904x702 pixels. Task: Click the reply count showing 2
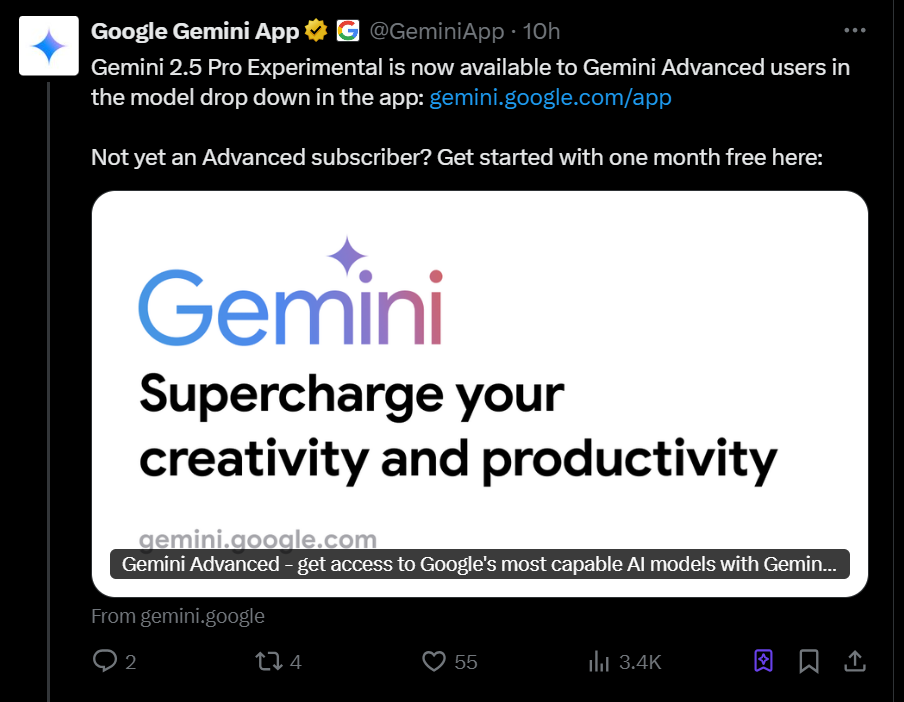(x=131, y=661)
